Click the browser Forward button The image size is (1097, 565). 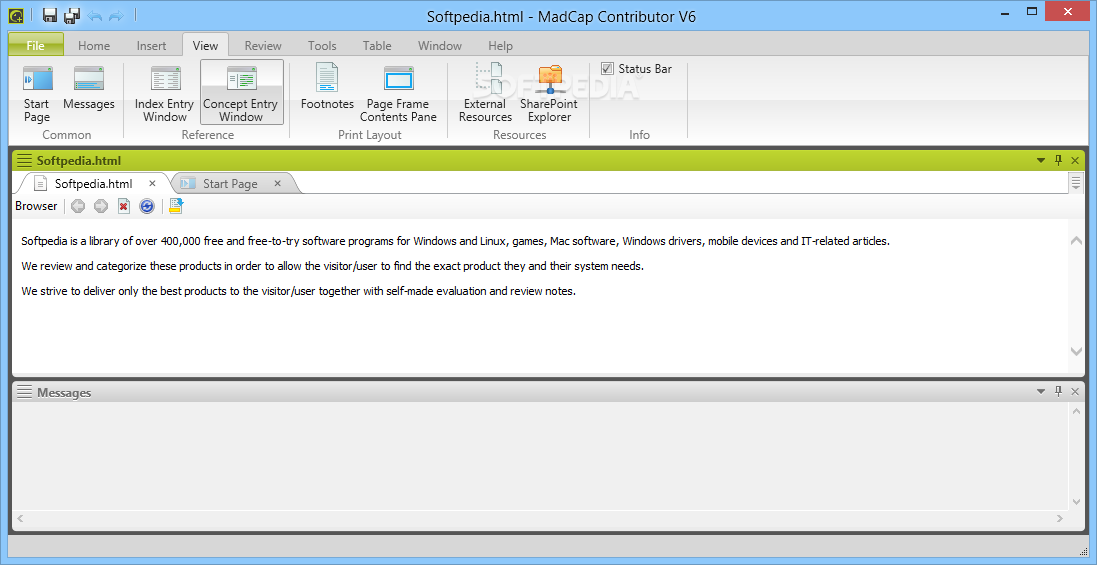[x=101, y=206]
